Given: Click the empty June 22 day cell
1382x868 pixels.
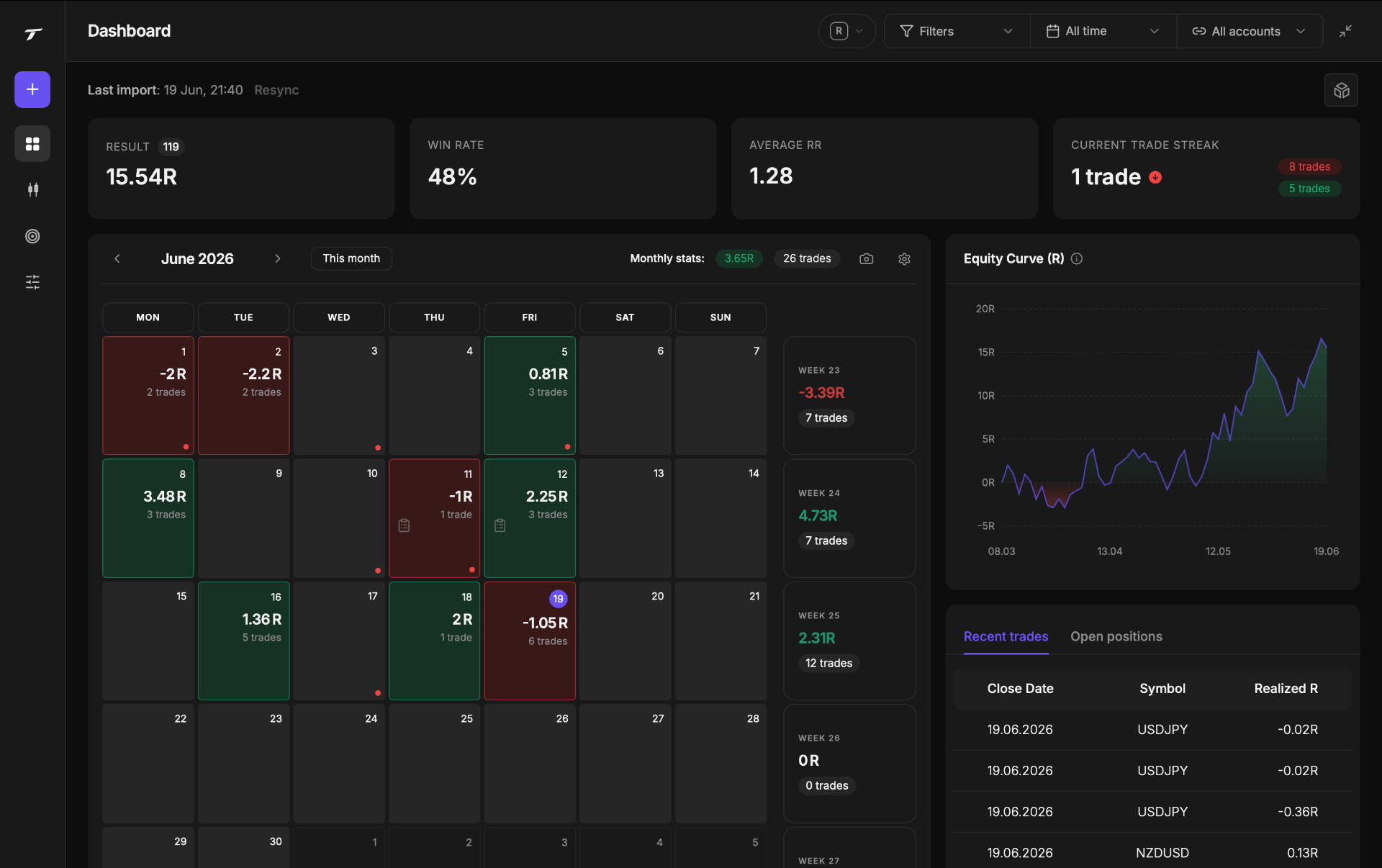Looking at the screenshot, I should [x=148, y=763].
